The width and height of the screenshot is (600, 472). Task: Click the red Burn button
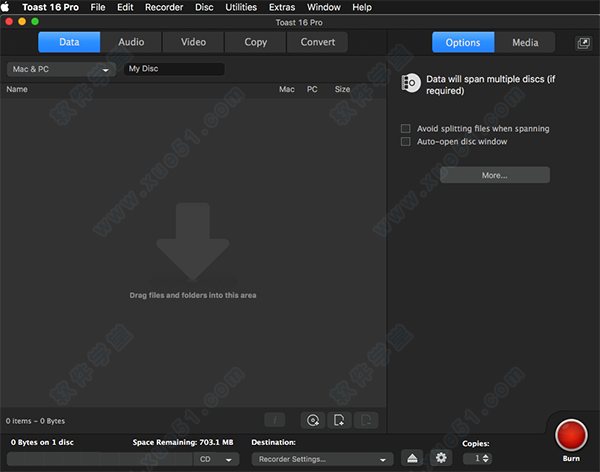pos(571,436)
